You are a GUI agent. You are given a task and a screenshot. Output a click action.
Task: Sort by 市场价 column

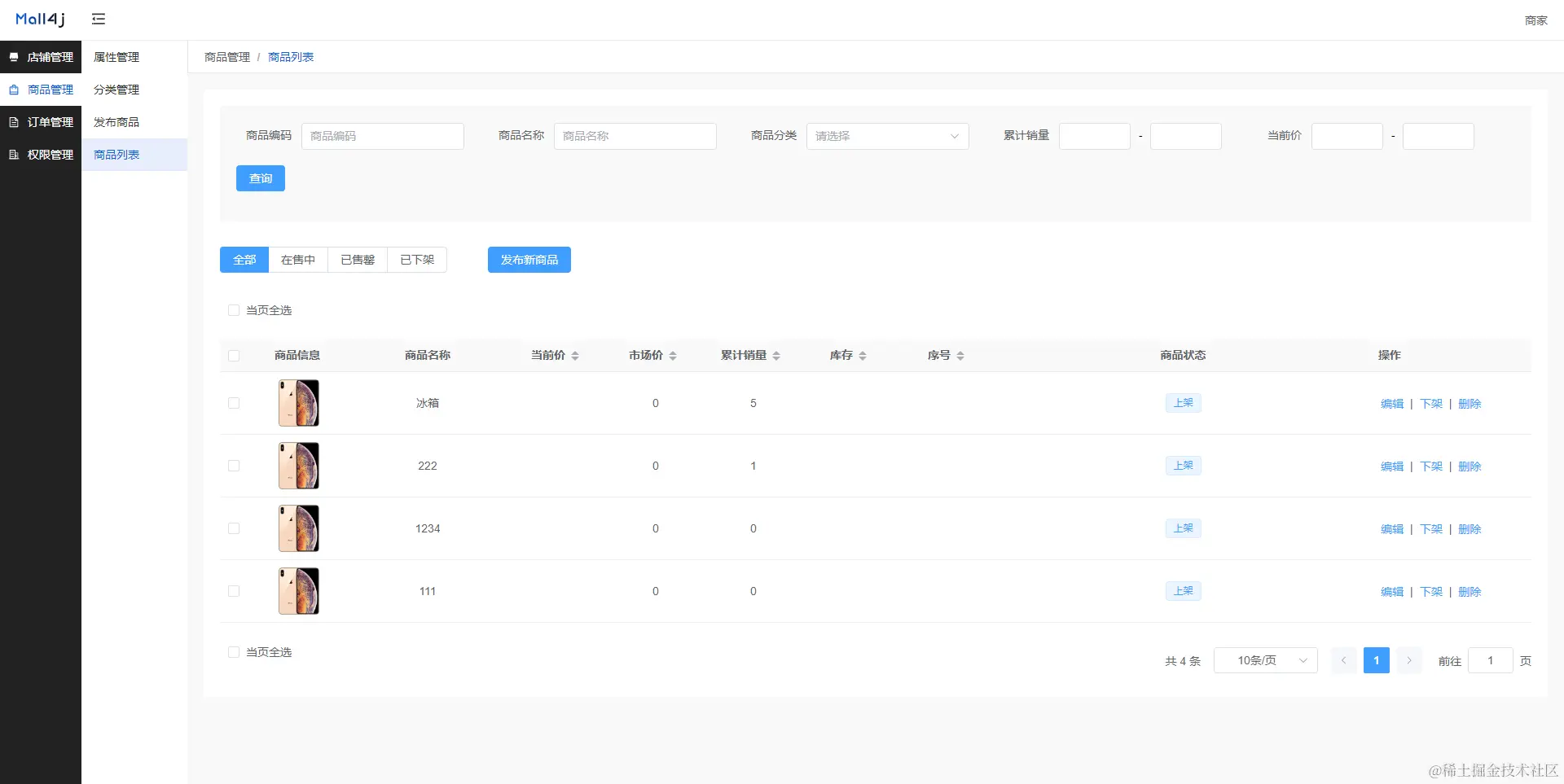pyautogui.click(x=673, y=356)
